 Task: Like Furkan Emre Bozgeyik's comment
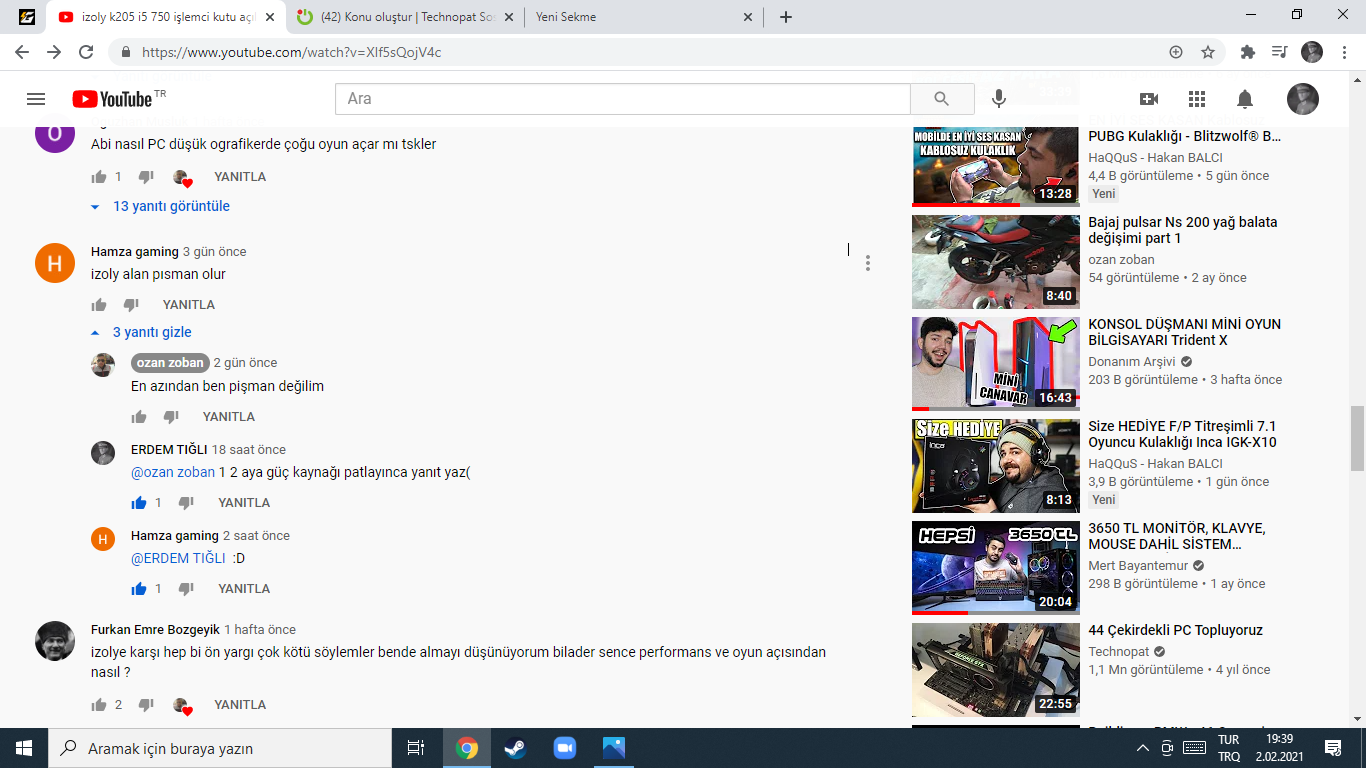pyautogui.click(x=99, y=705)
